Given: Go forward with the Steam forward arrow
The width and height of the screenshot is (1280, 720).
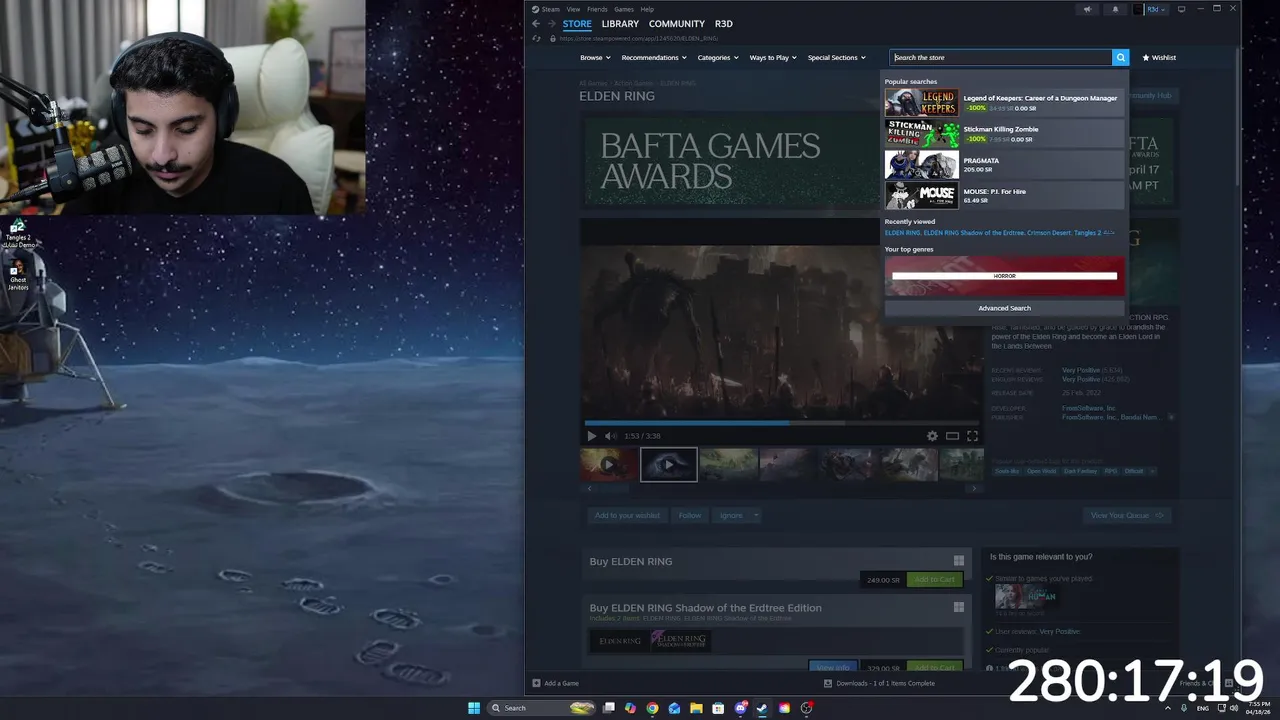Looking at the screenshot, I should pos(551,24).
